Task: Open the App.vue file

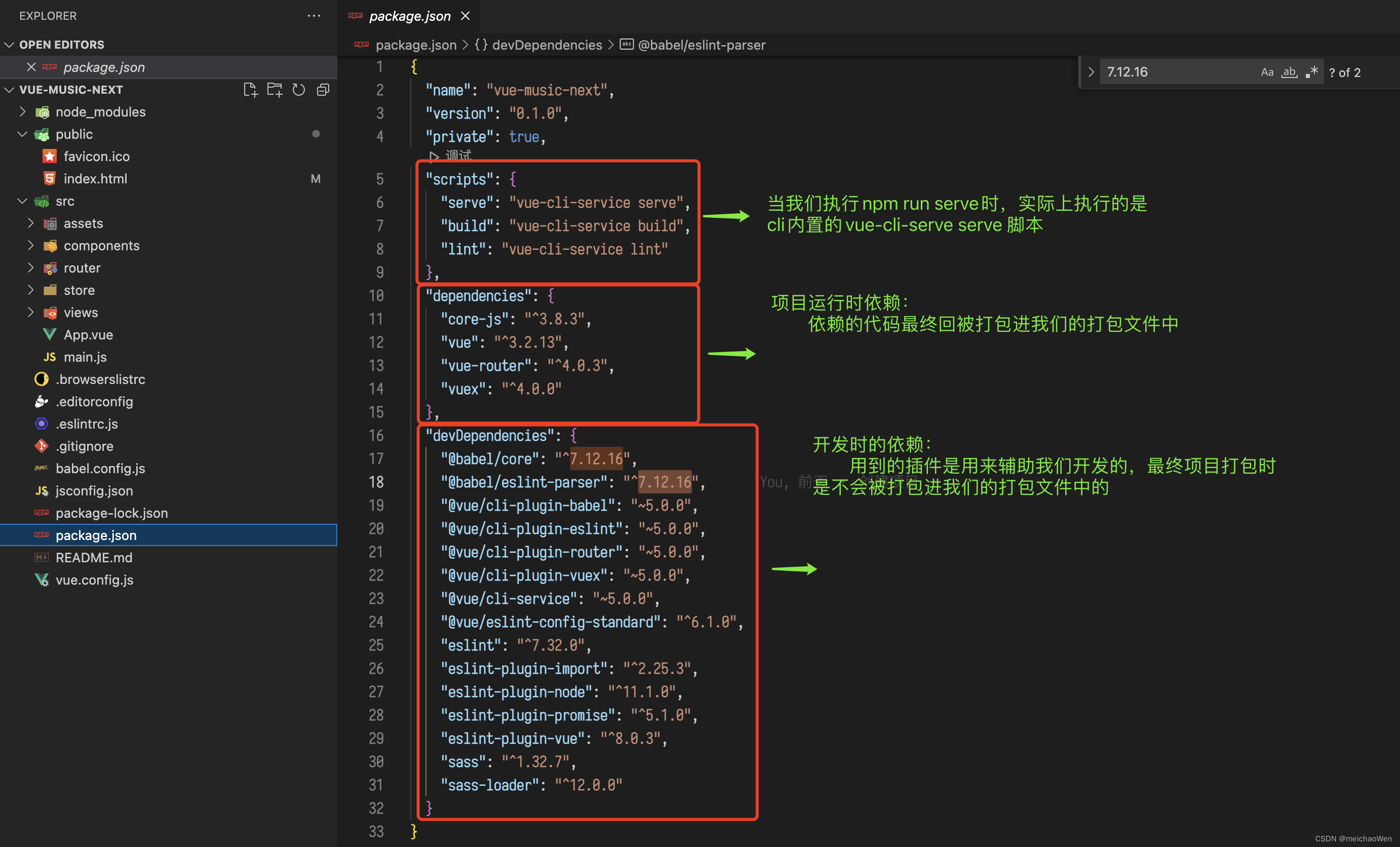Action: [x=88, y=335]
